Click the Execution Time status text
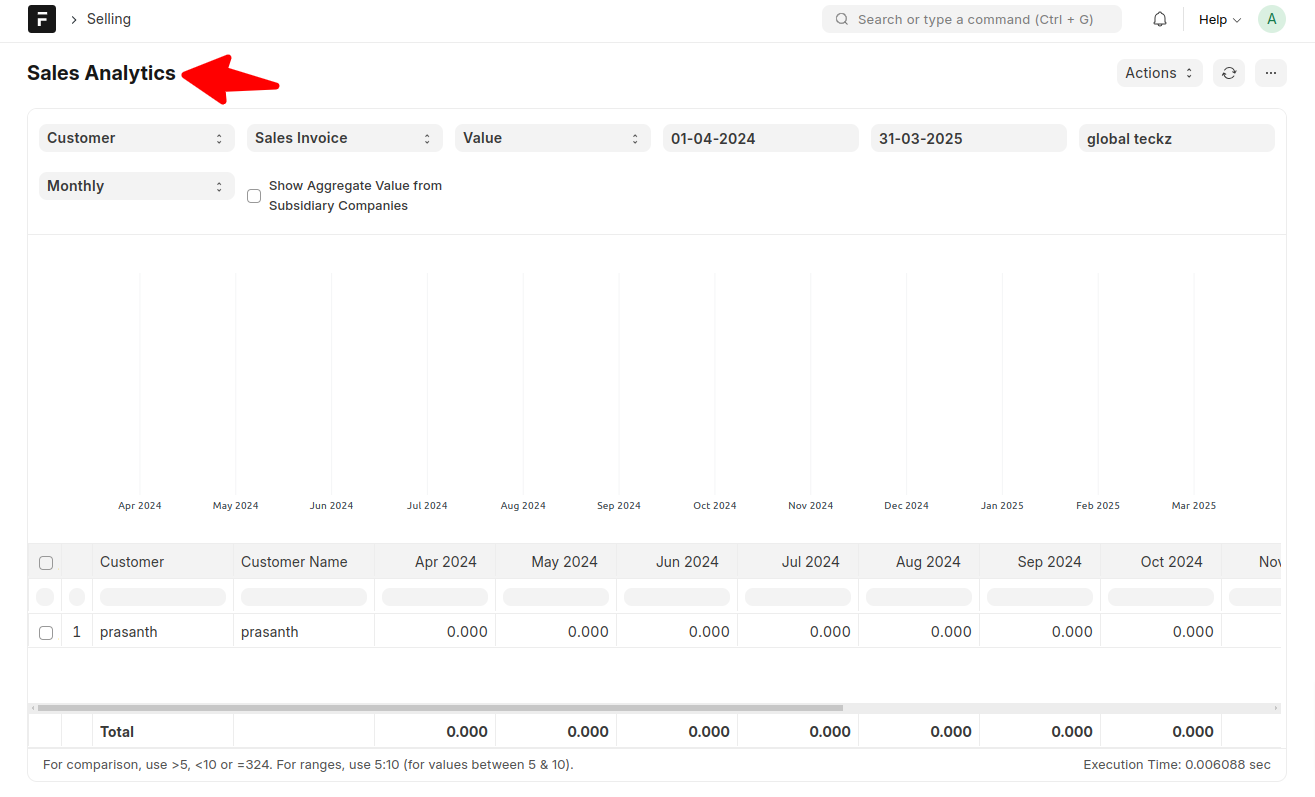Image resolution: width=1315 pixels, height=797 pixels. pos(1177,765)
